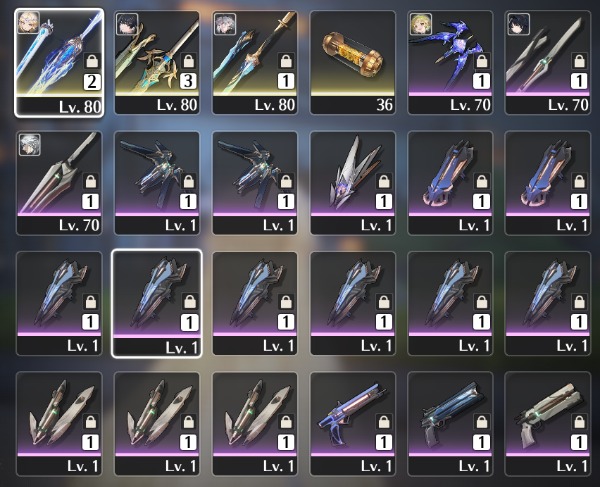Select the blue-pink pistol at Lv. 1

click(x=352, y=423)
